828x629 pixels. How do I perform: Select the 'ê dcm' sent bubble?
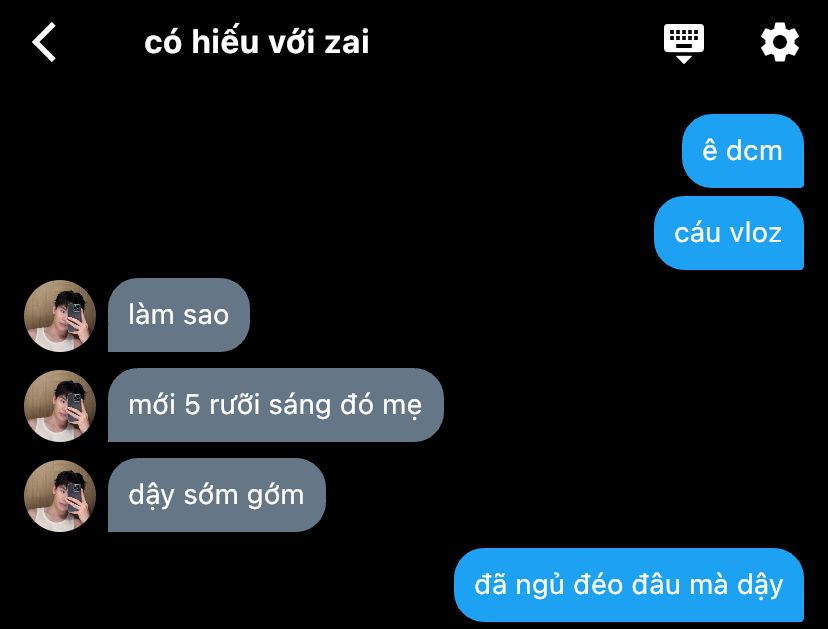coord(742,151)
